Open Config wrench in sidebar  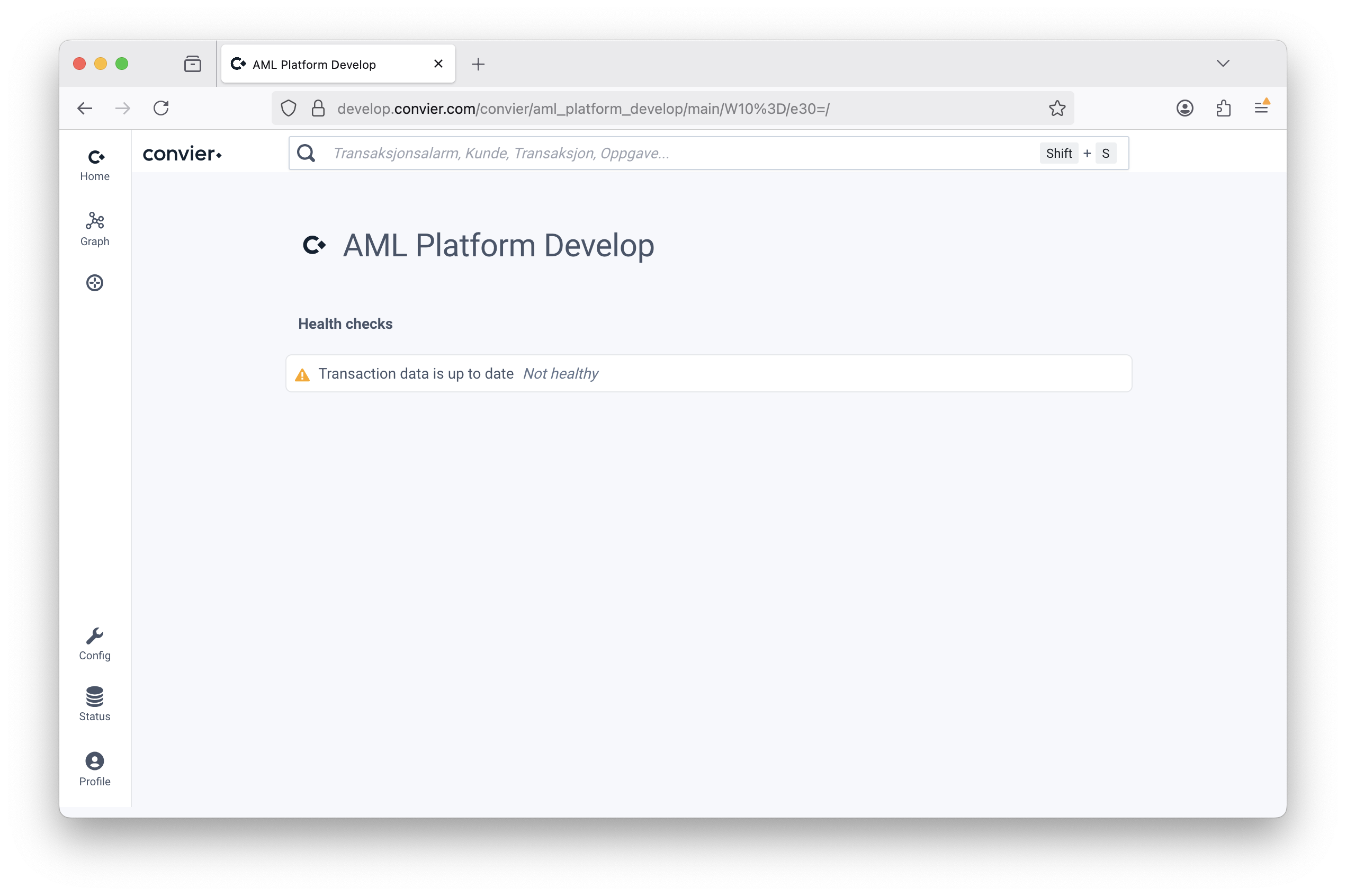point(95,644)
